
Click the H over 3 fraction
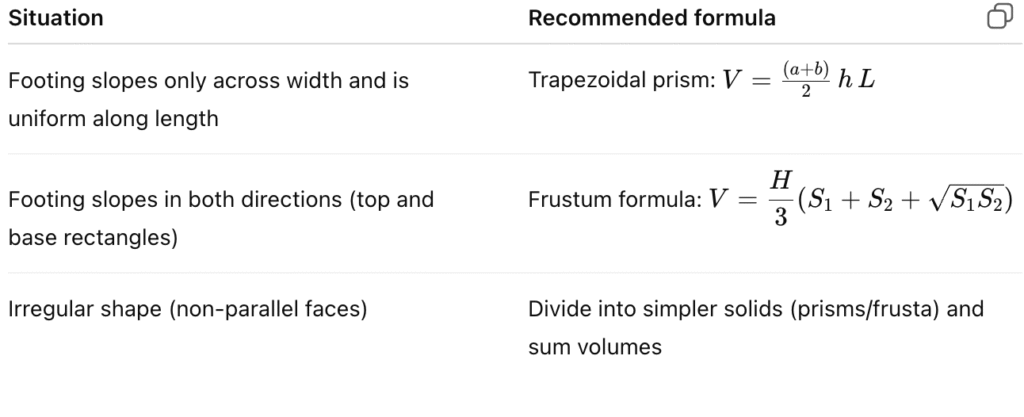pyautogui.click(x=781, y=198)
